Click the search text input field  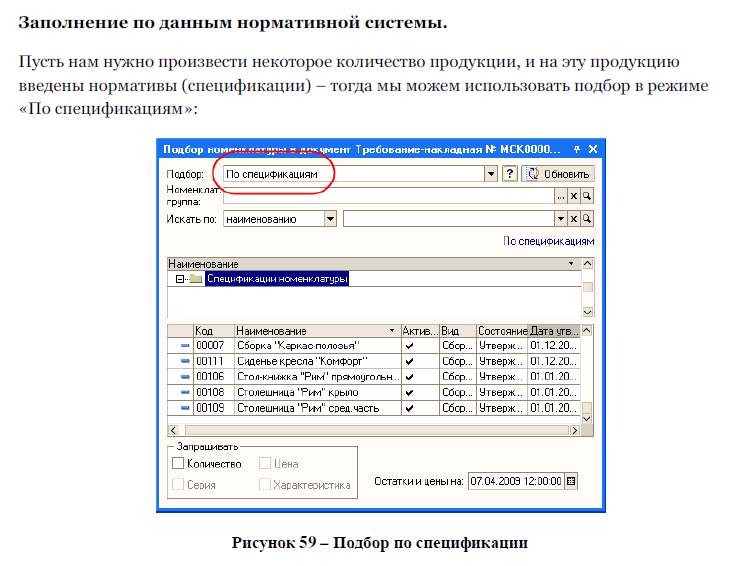(x=449, y=219)
